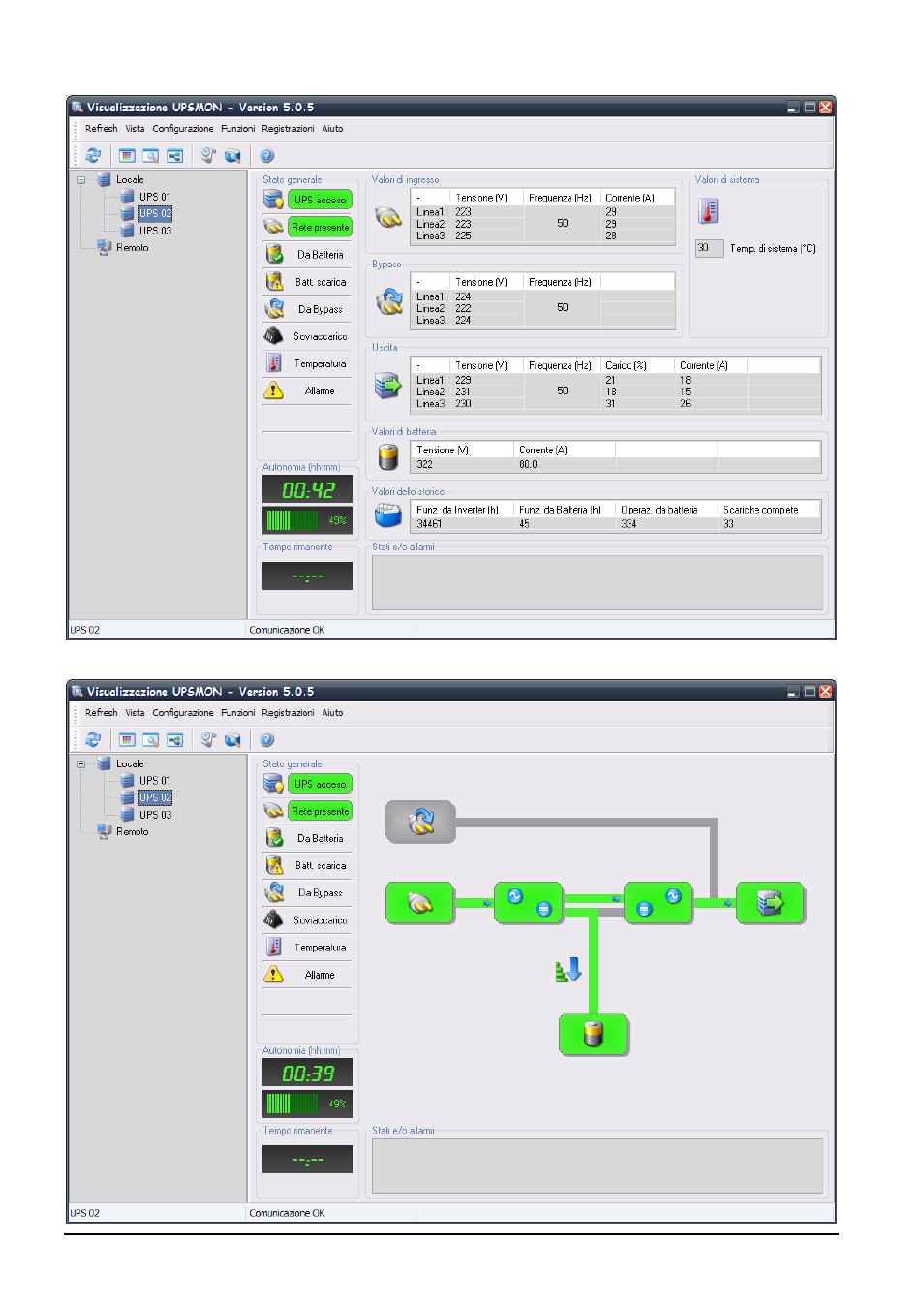Click the battery charging arrow icon in diagram

click(x=569, y=970)
